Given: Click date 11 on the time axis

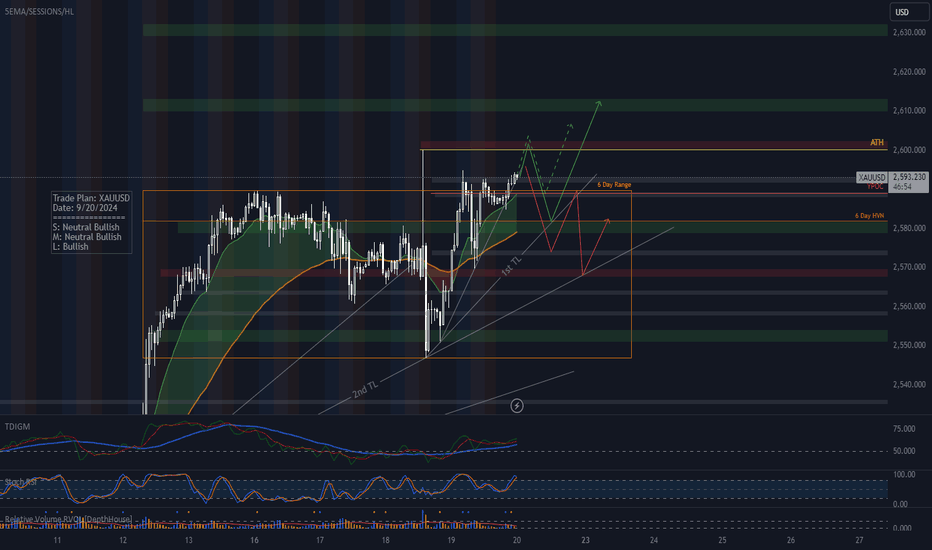Looking at the screenshot, I should pyautogui.click(x=57, y=540).
